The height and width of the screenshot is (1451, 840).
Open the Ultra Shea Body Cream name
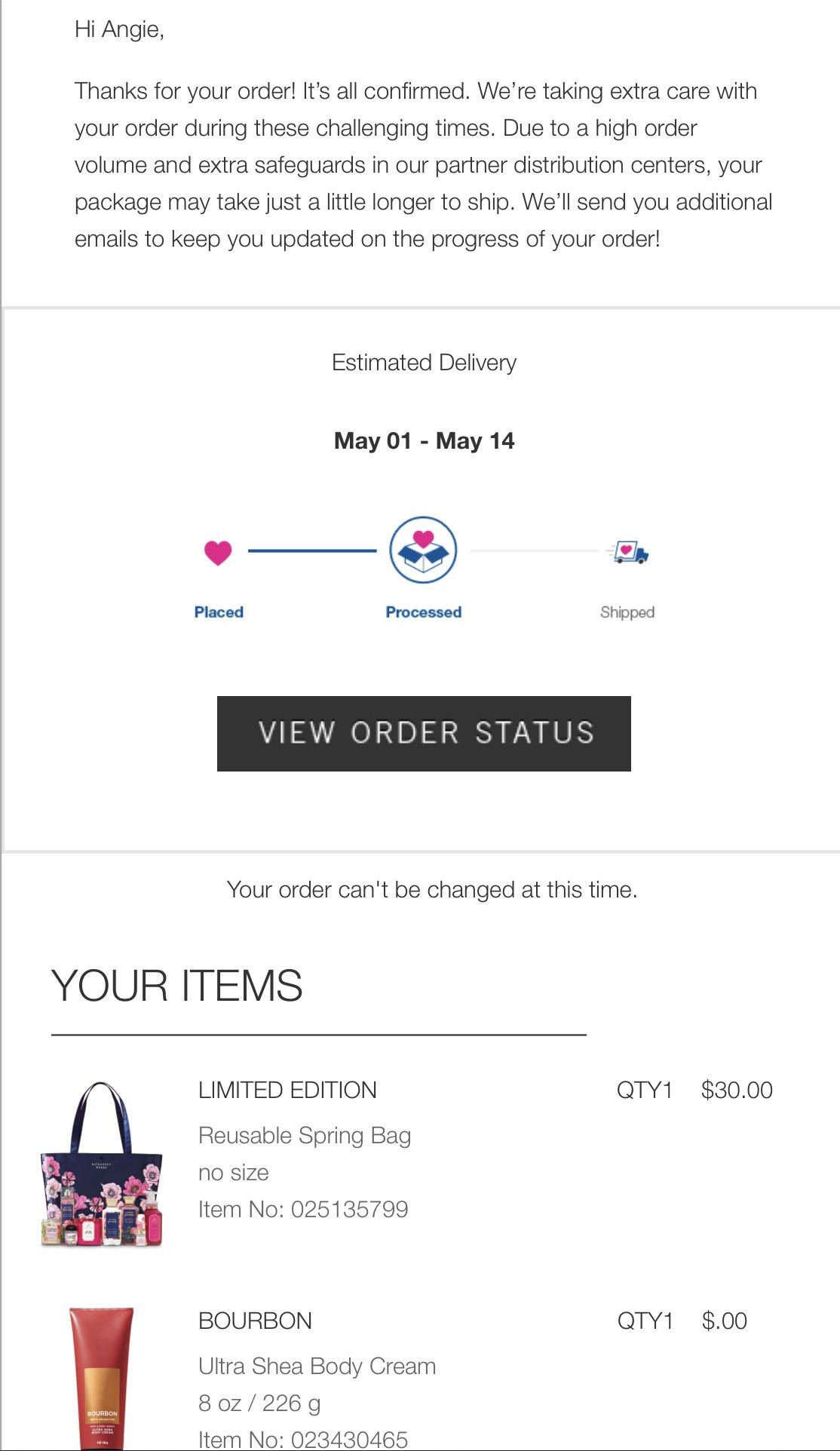(x=317, y=1366)
